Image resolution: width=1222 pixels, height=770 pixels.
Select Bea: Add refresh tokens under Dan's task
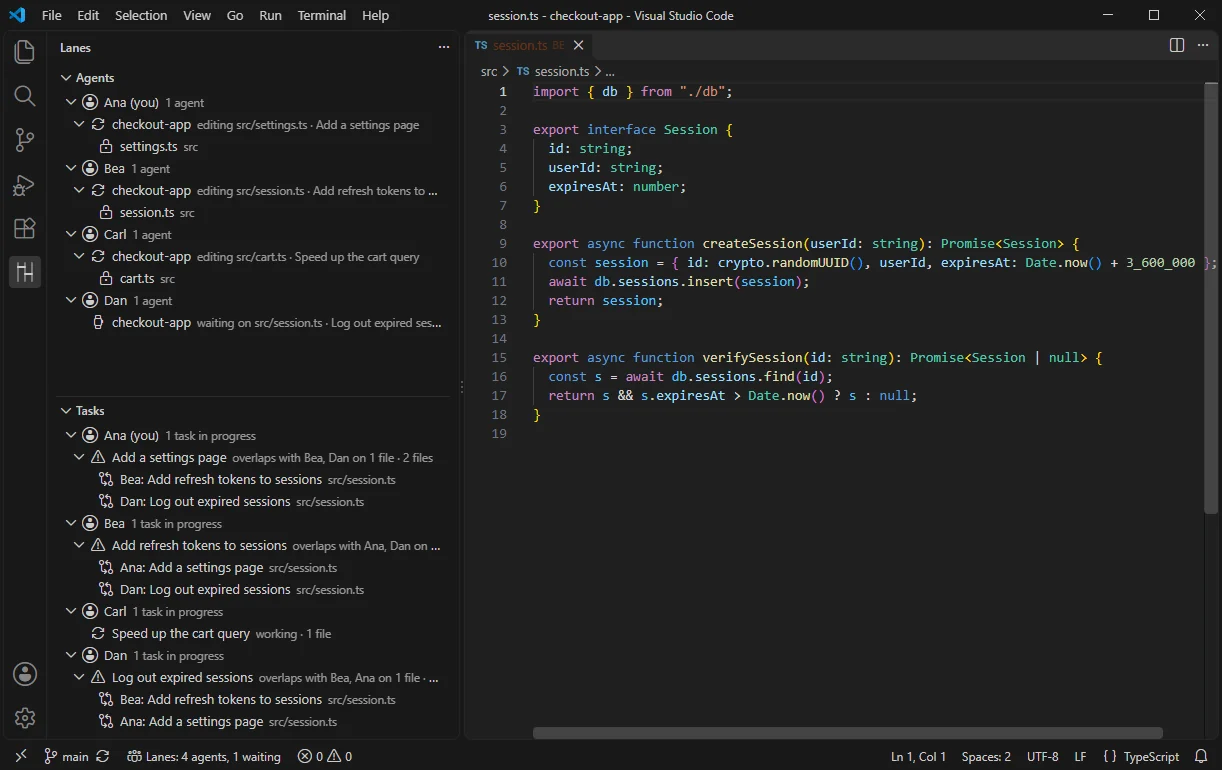click(221, 699)
